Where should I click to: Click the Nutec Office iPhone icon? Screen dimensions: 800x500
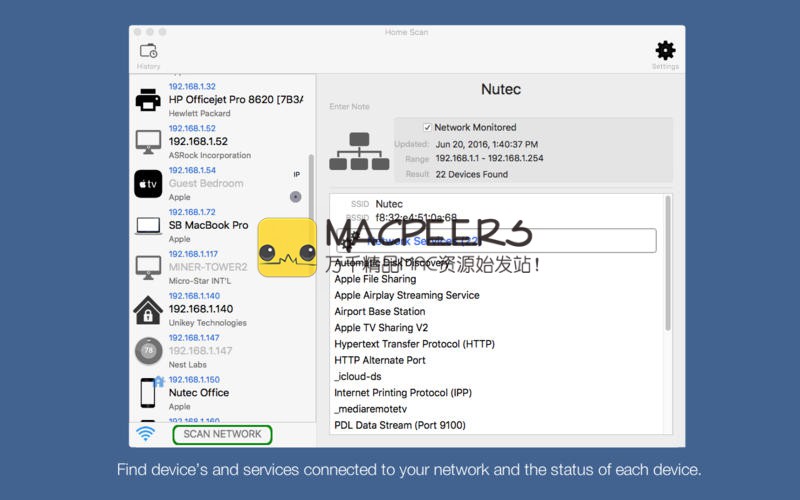click(x=148, y=393)
